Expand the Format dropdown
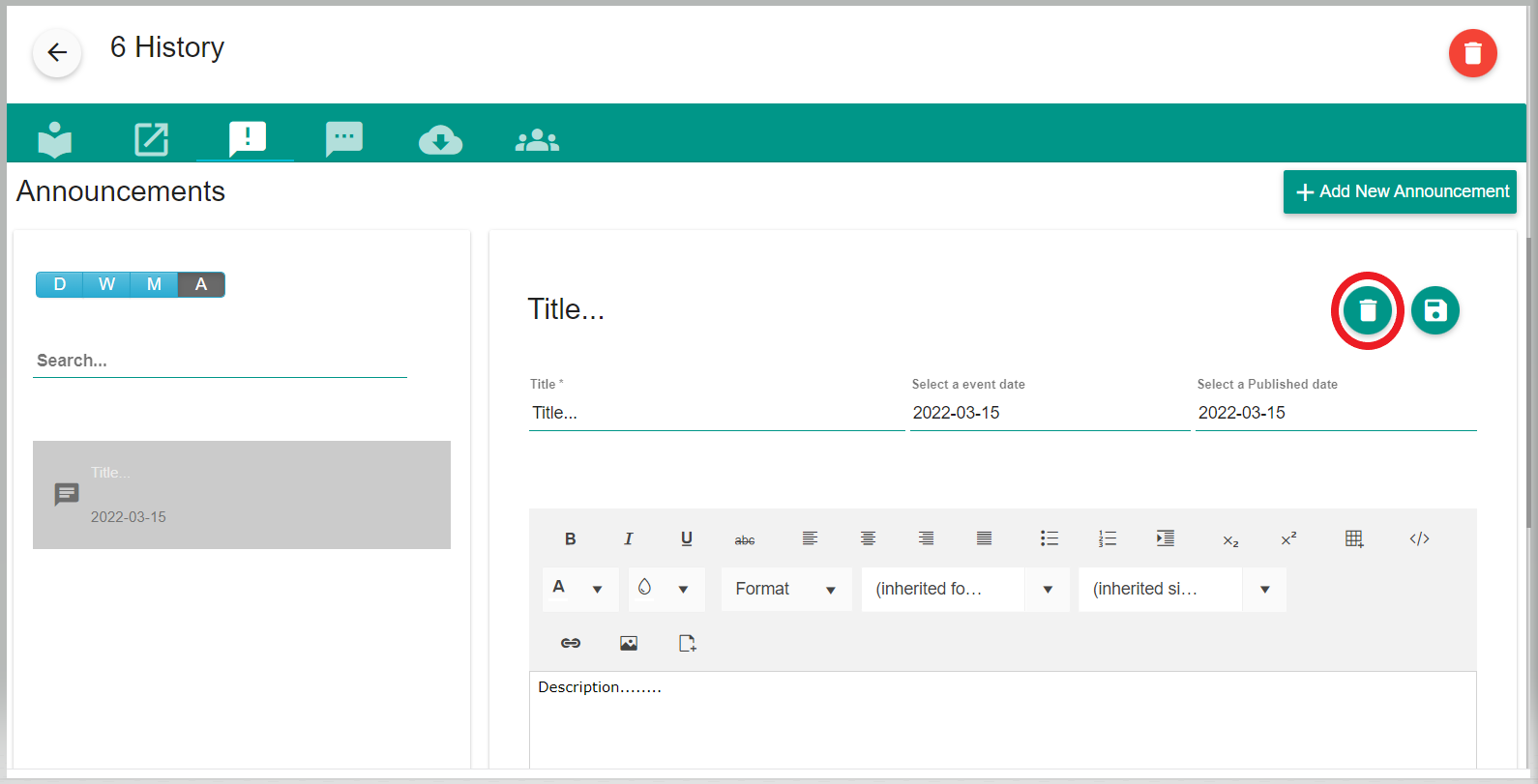The image size is (1538, 784). click(785, 589)
